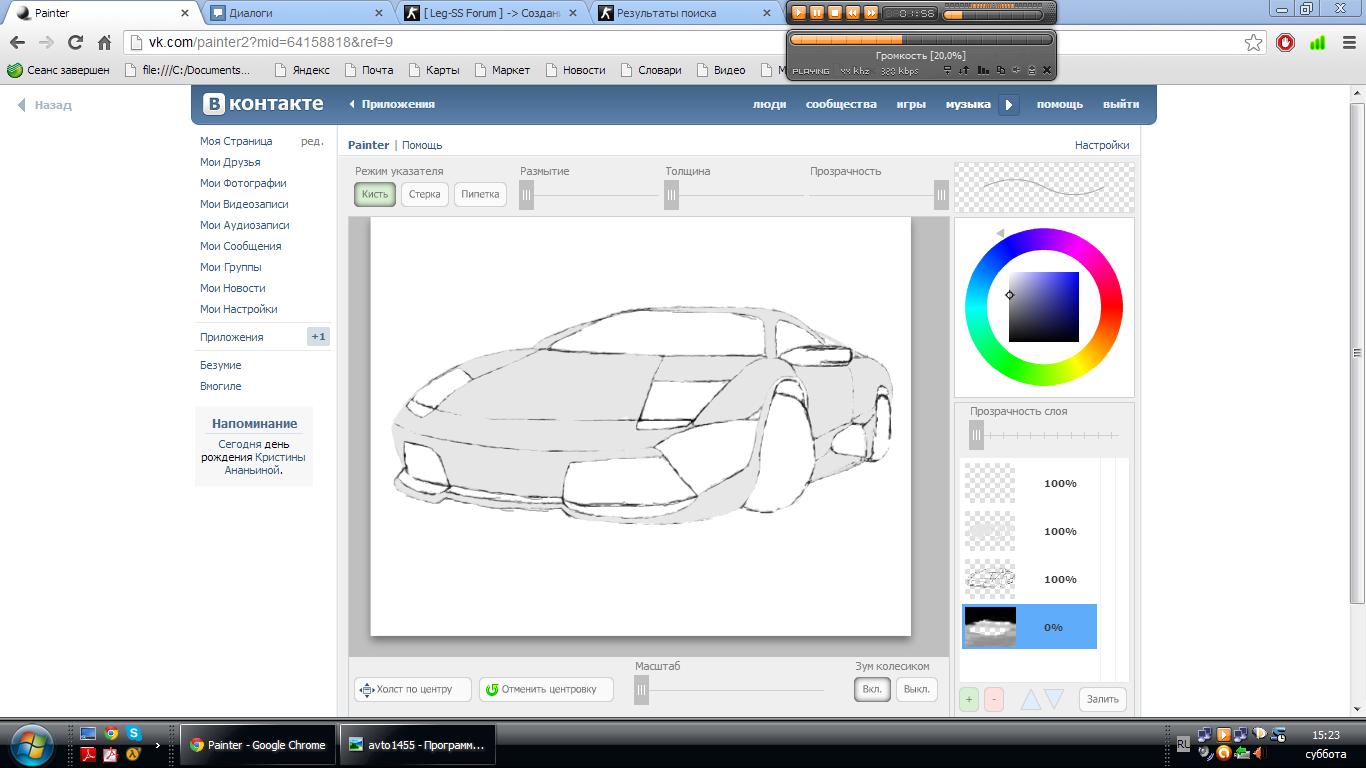
Task: Delete layer using the red minus button
Action: 993,699
